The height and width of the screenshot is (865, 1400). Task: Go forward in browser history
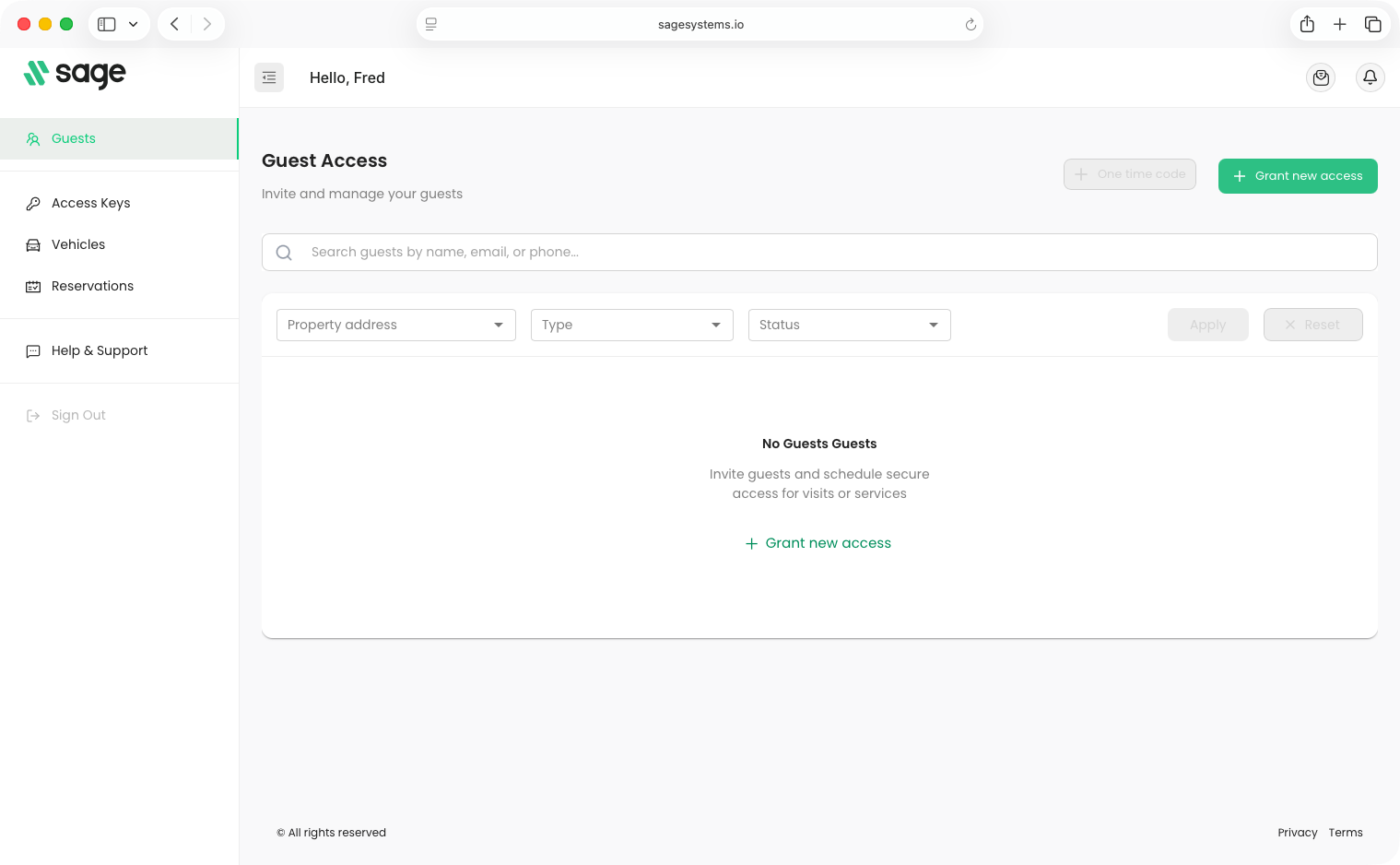point(207,24)
